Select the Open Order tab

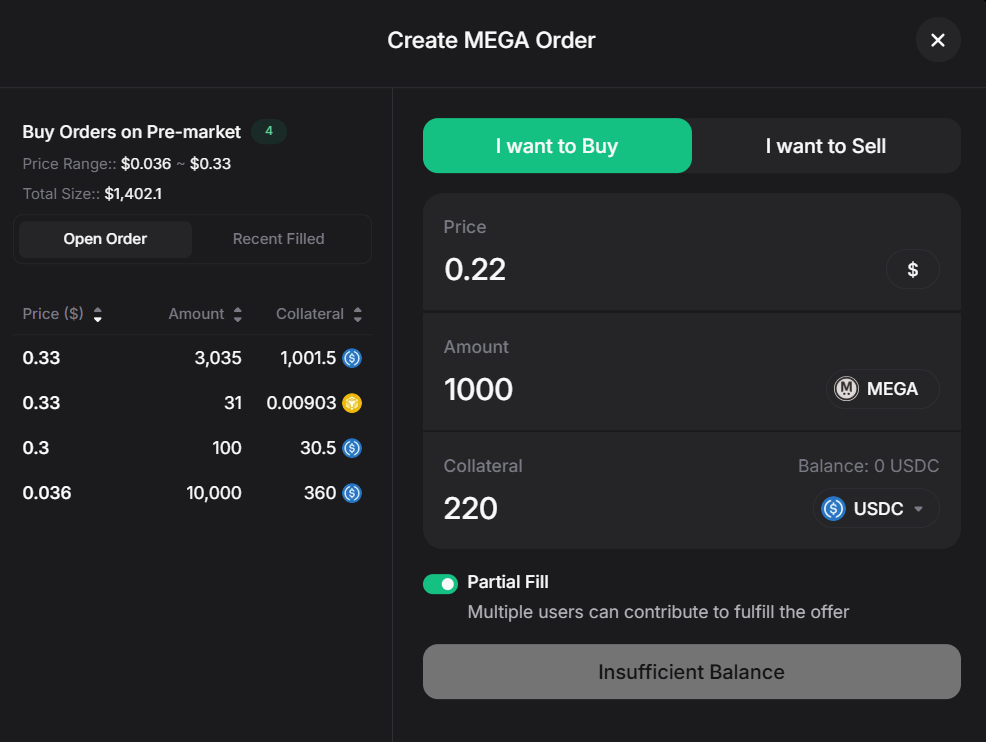[105, 239]
